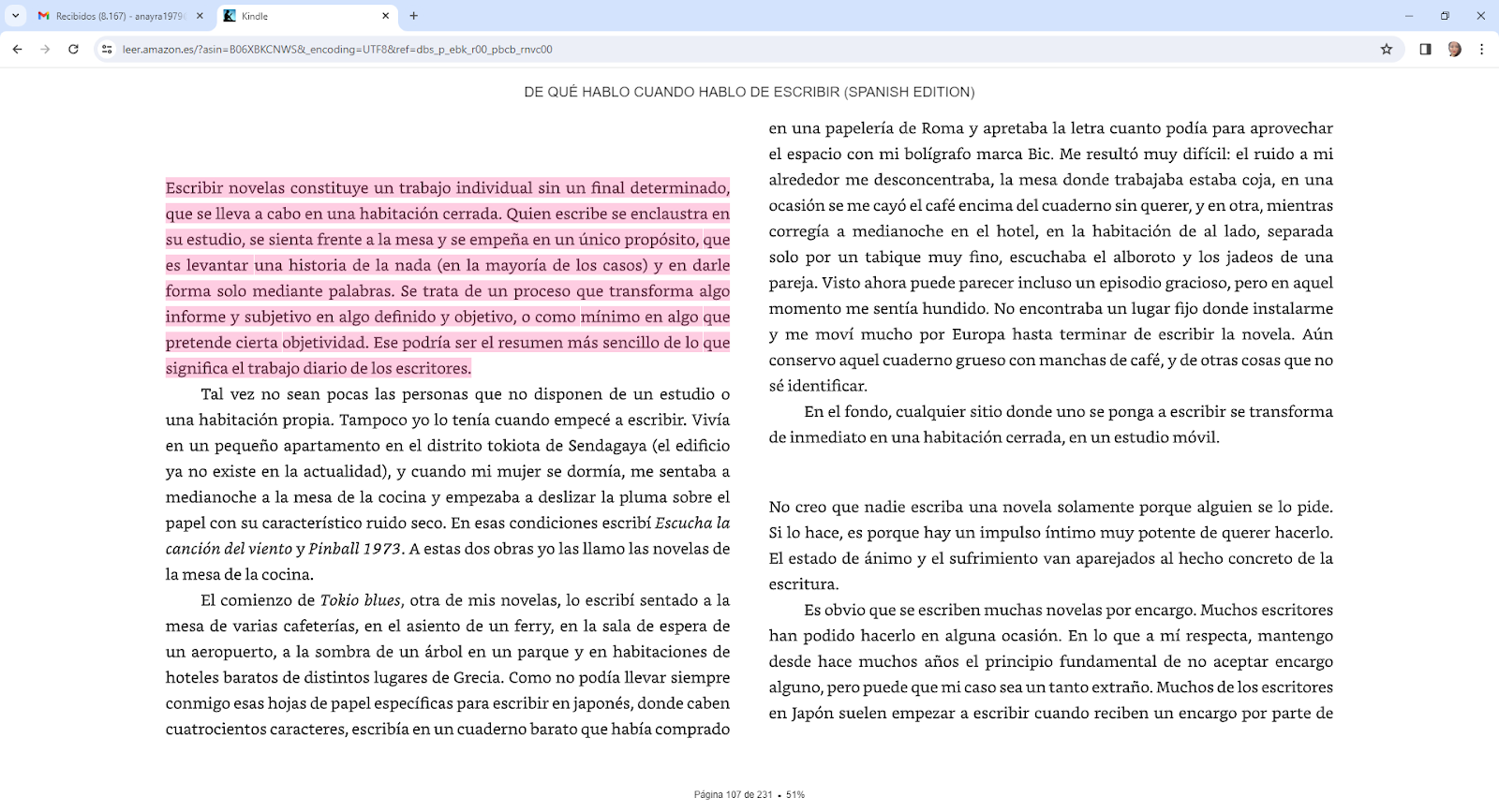Select the Kindle browser tab
This screenshot has width=1499, height=812.
click(307, 16)
